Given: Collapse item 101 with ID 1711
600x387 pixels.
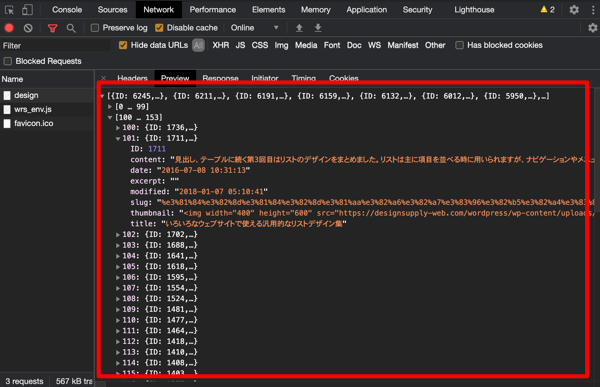Looking at the screenshot, I should (118, 139).
